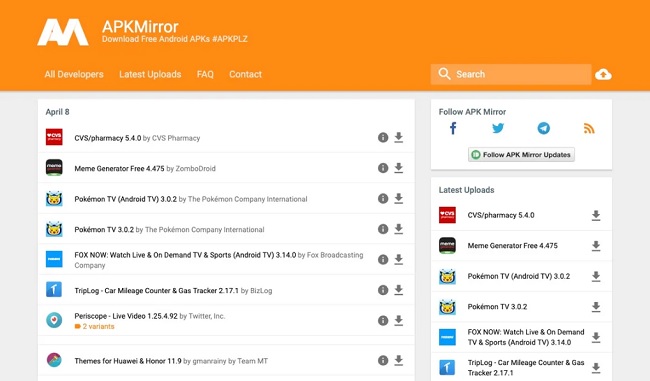This screenshot has width=650, height=381.
Task: Open the All Developers menu
Action: coord(74,74)
